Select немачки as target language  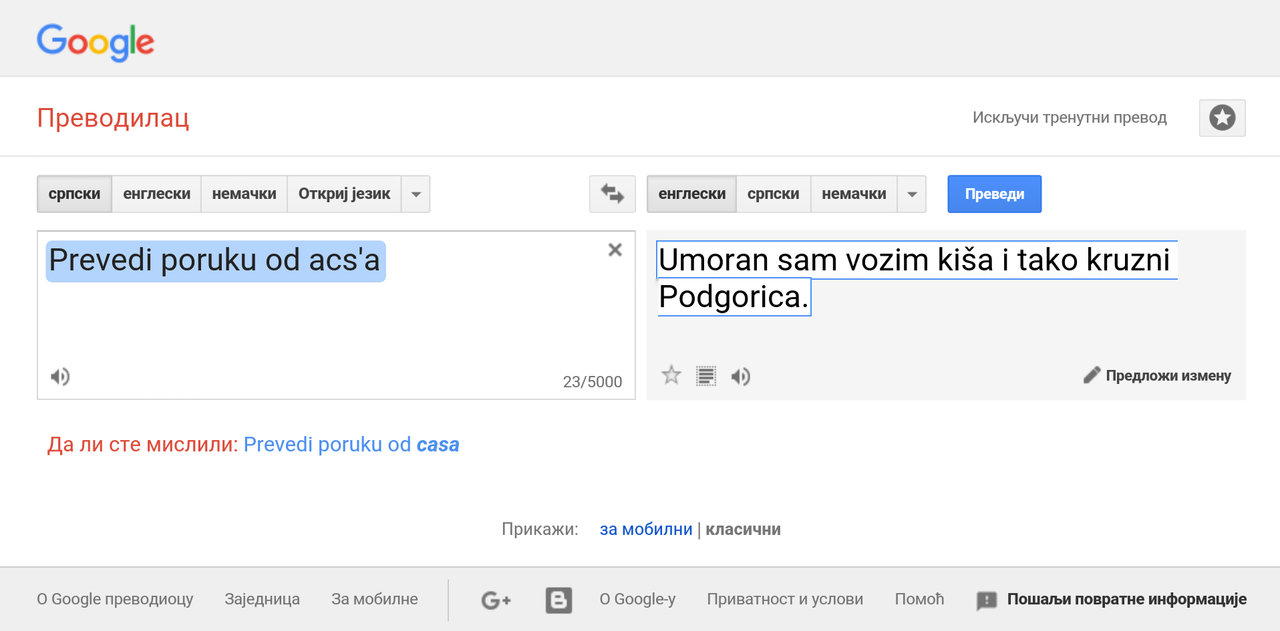[854, 194]
